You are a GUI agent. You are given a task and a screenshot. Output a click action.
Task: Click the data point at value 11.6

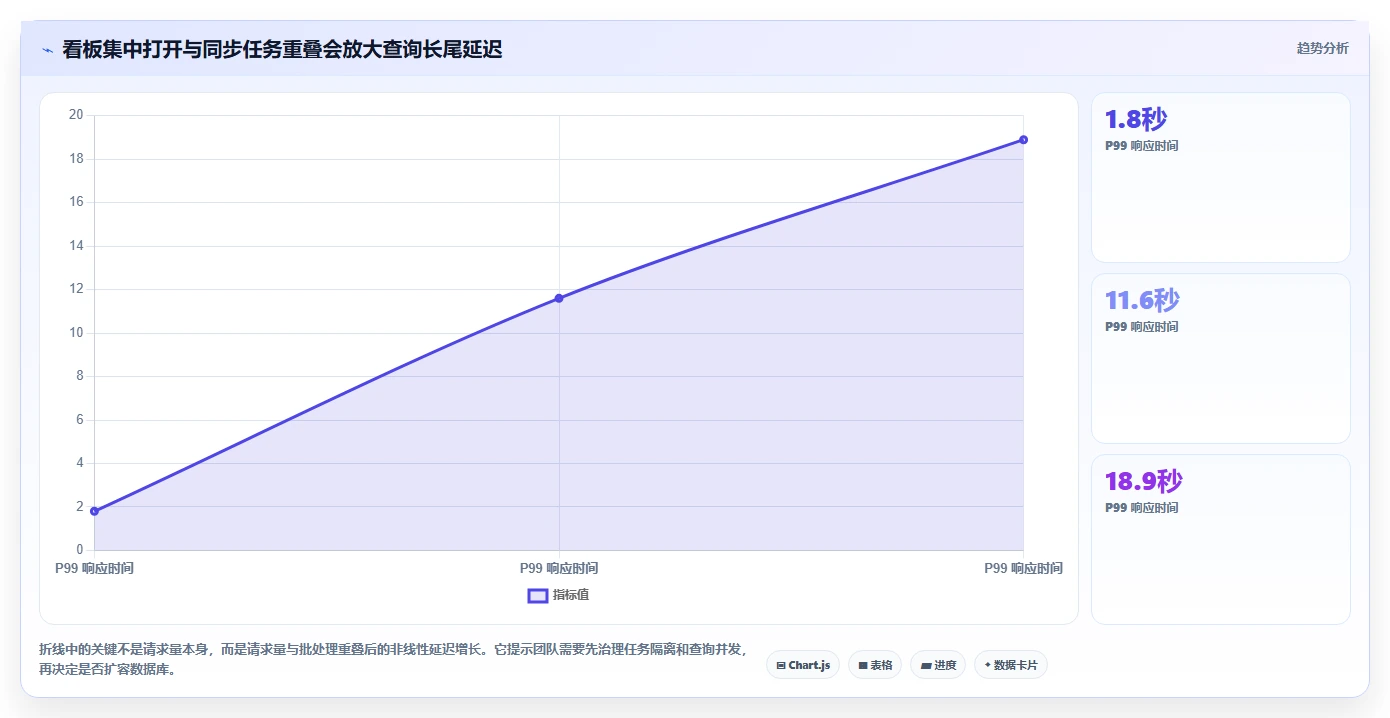559,298
